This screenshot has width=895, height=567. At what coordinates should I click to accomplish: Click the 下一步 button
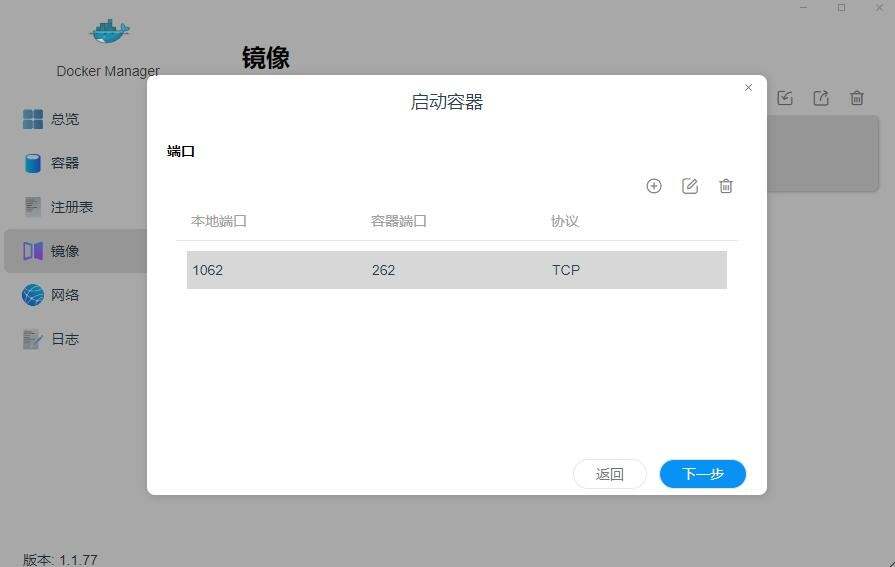click(x=703, y=474)
